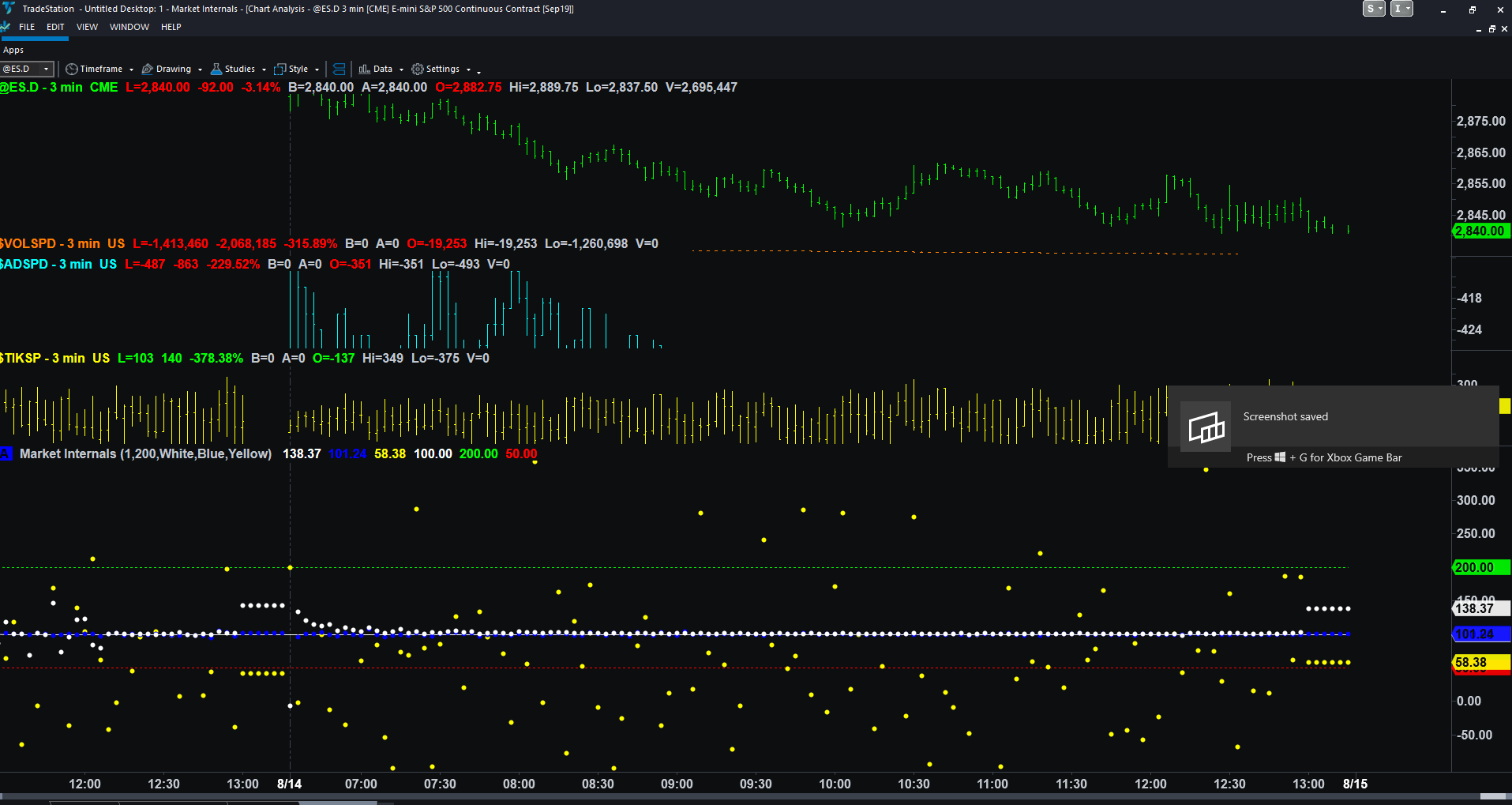Click the Style dashed-square icon

pyautogui.click(x=280, y=70)
